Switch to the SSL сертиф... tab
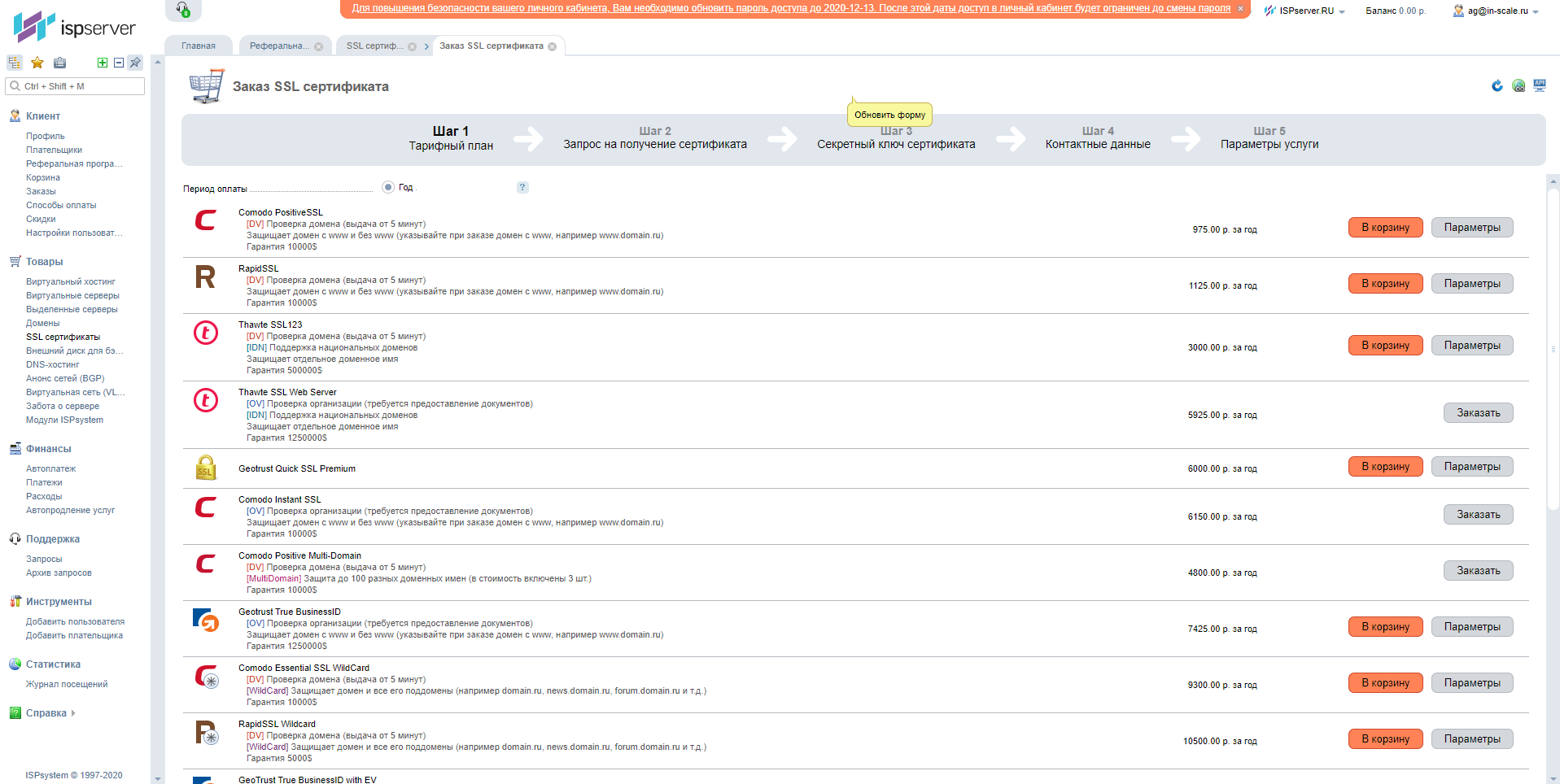 [x=374, y=46]
